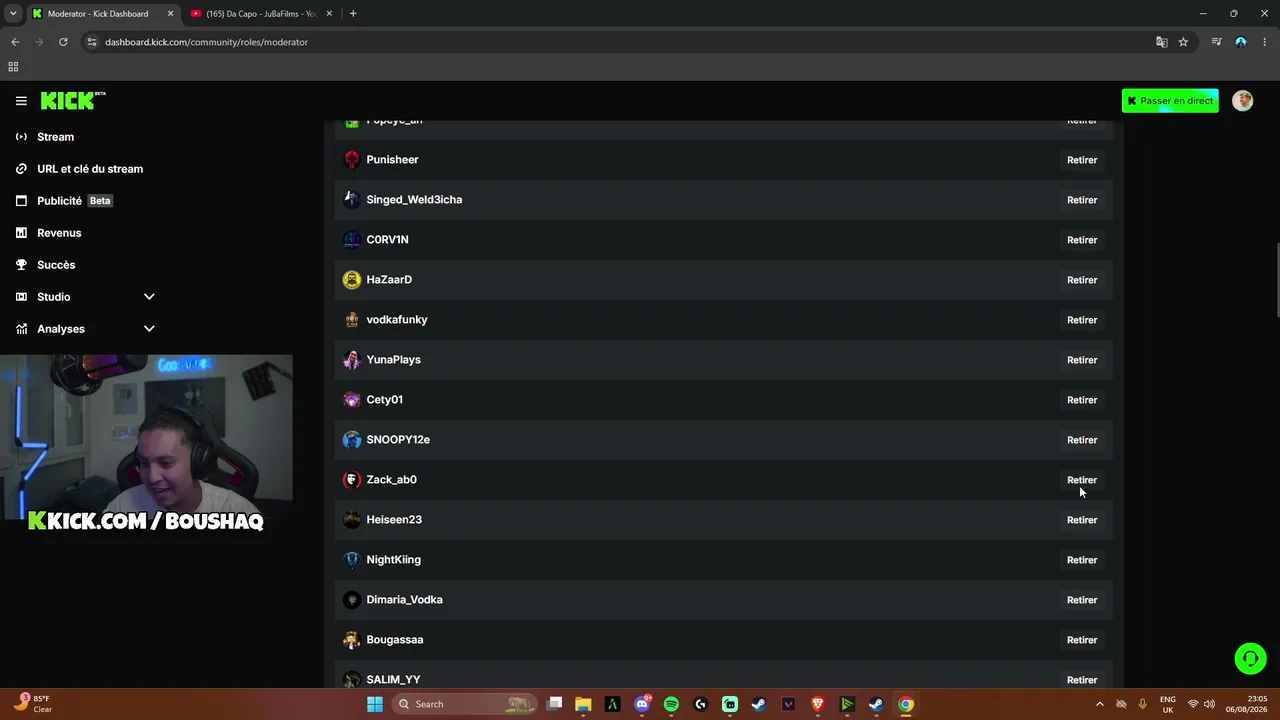
Task: Remove Dimaria_Vodka with the Retirer button
Action: pos(1082,600)
